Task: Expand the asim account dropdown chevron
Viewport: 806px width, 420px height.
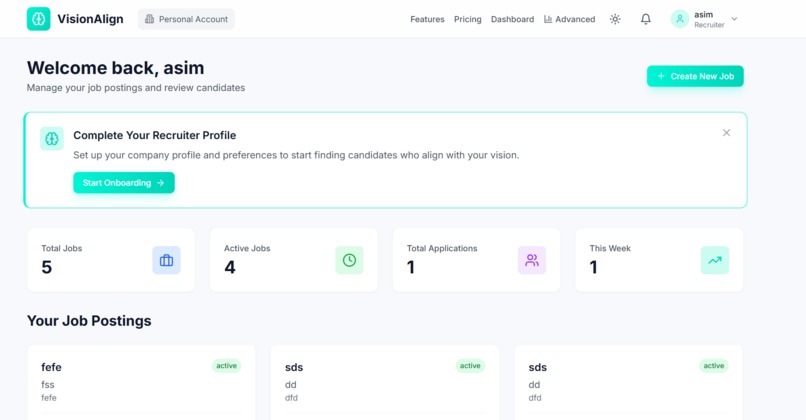Action: pos(734,19)
